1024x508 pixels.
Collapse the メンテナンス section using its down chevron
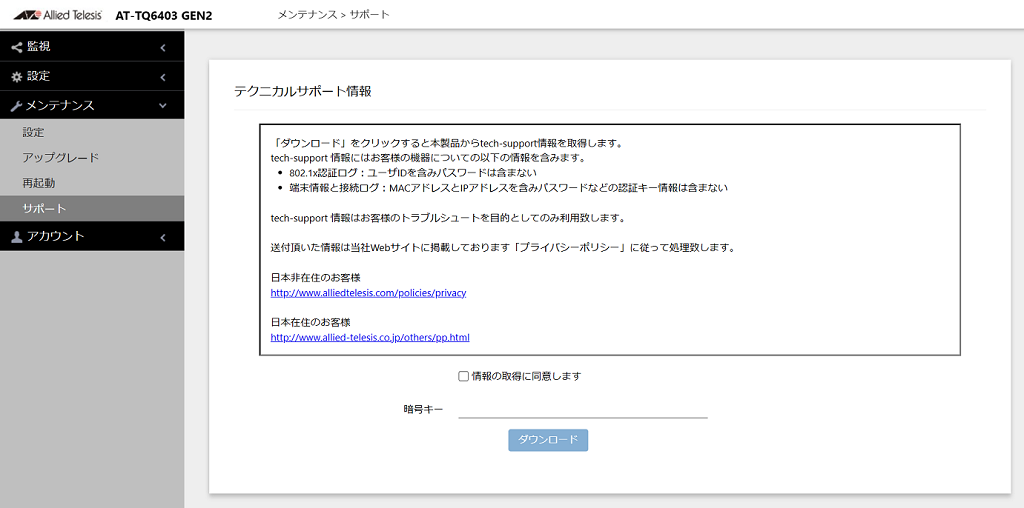163,106
